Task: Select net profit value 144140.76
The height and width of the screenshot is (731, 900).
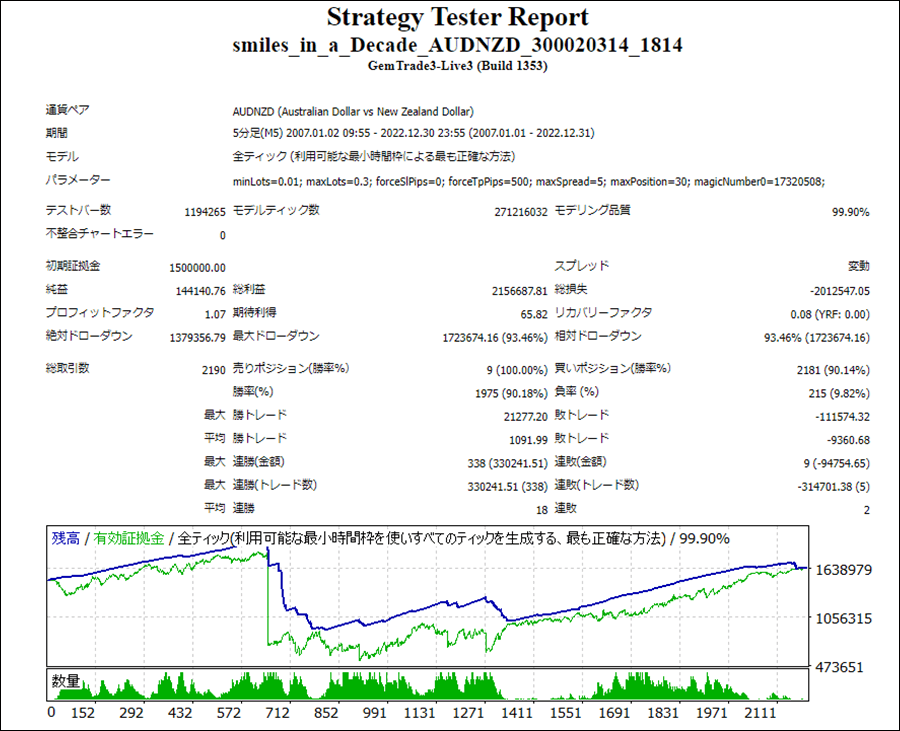Action: tap(200, 291)
